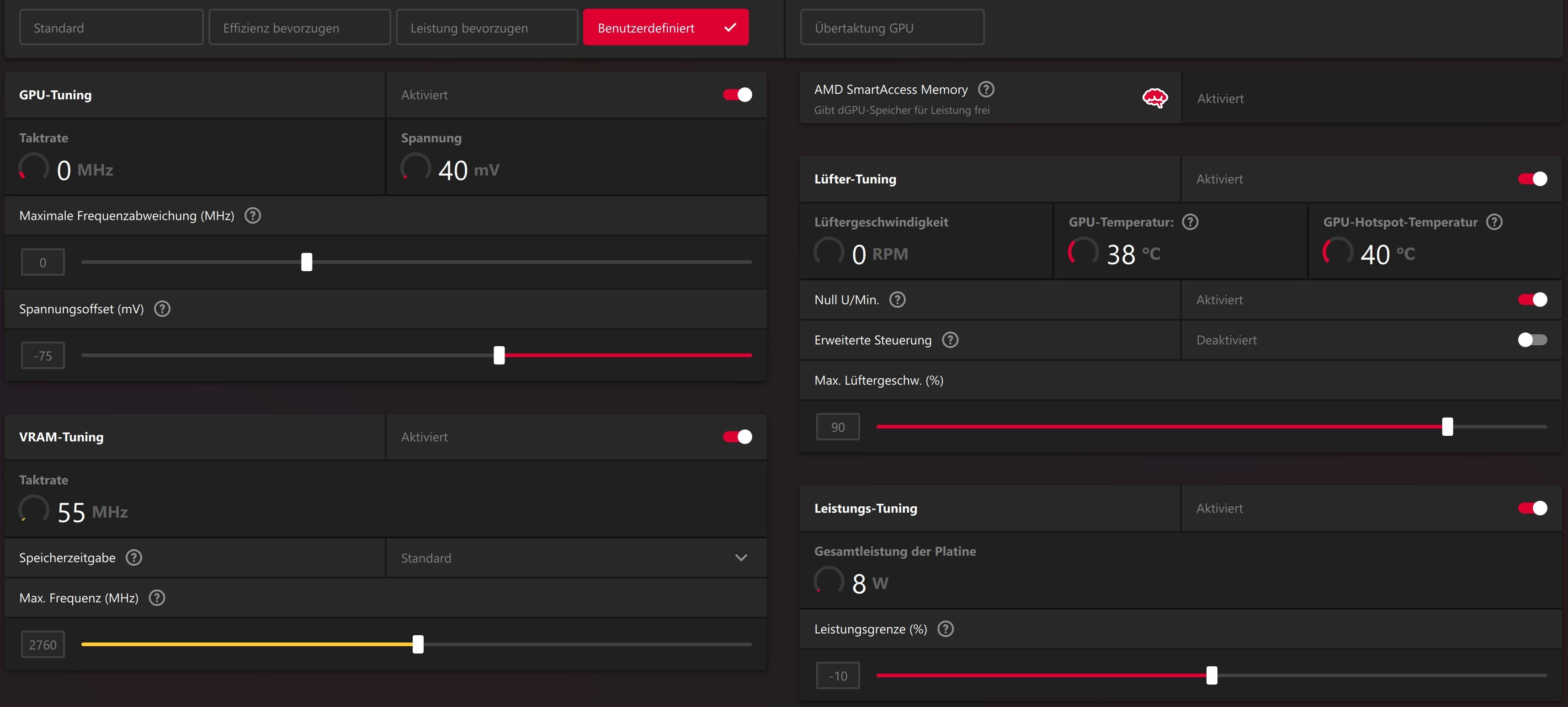Choose the Standard tuning preset

[111, 27]
